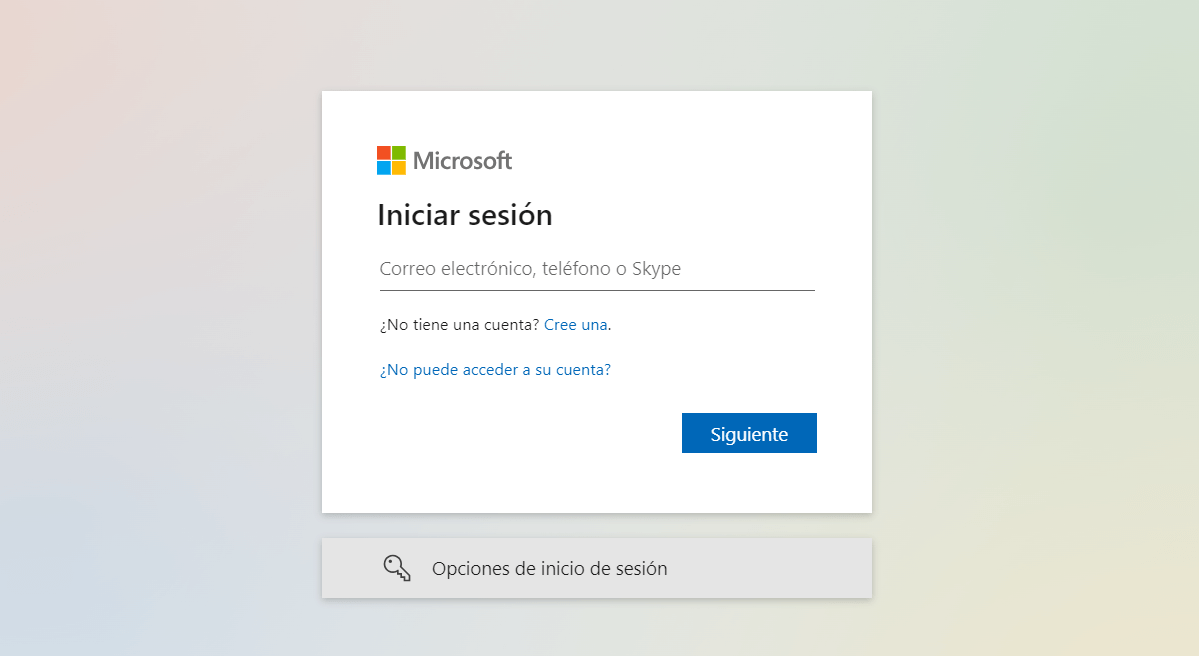This screenshot has height=656, width=1199.
Task: Click the green square in Microsoft logo
Action: click(x=399, y=153)
